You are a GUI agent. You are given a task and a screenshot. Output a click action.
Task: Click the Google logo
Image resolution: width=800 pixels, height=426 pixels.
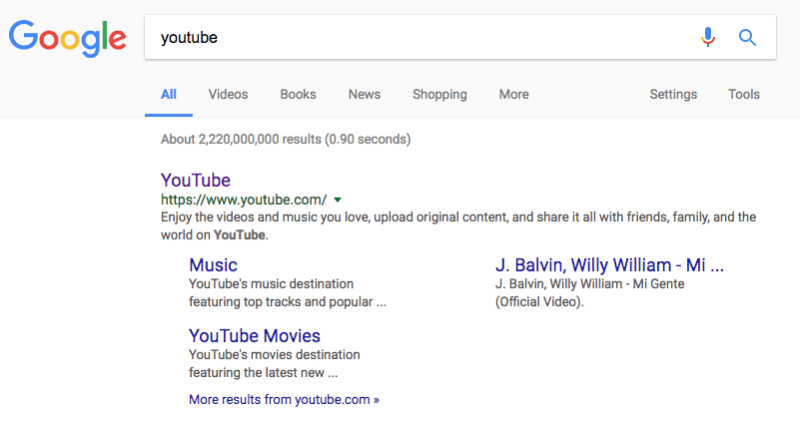click(x=67, y=38)
